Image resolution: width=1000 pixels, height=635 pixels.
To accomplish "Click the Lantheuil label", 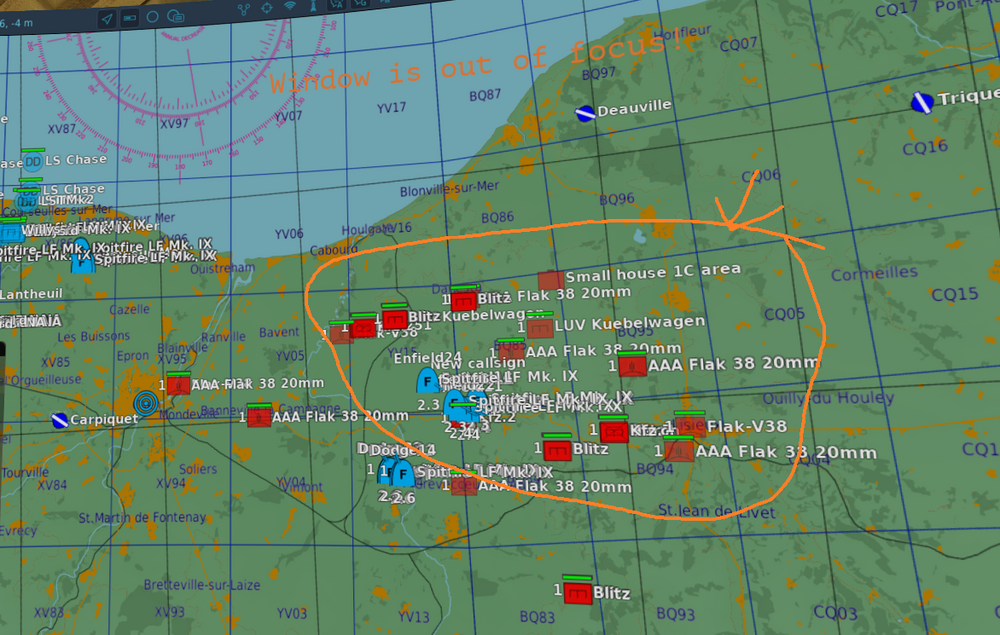I will (31, 294).
